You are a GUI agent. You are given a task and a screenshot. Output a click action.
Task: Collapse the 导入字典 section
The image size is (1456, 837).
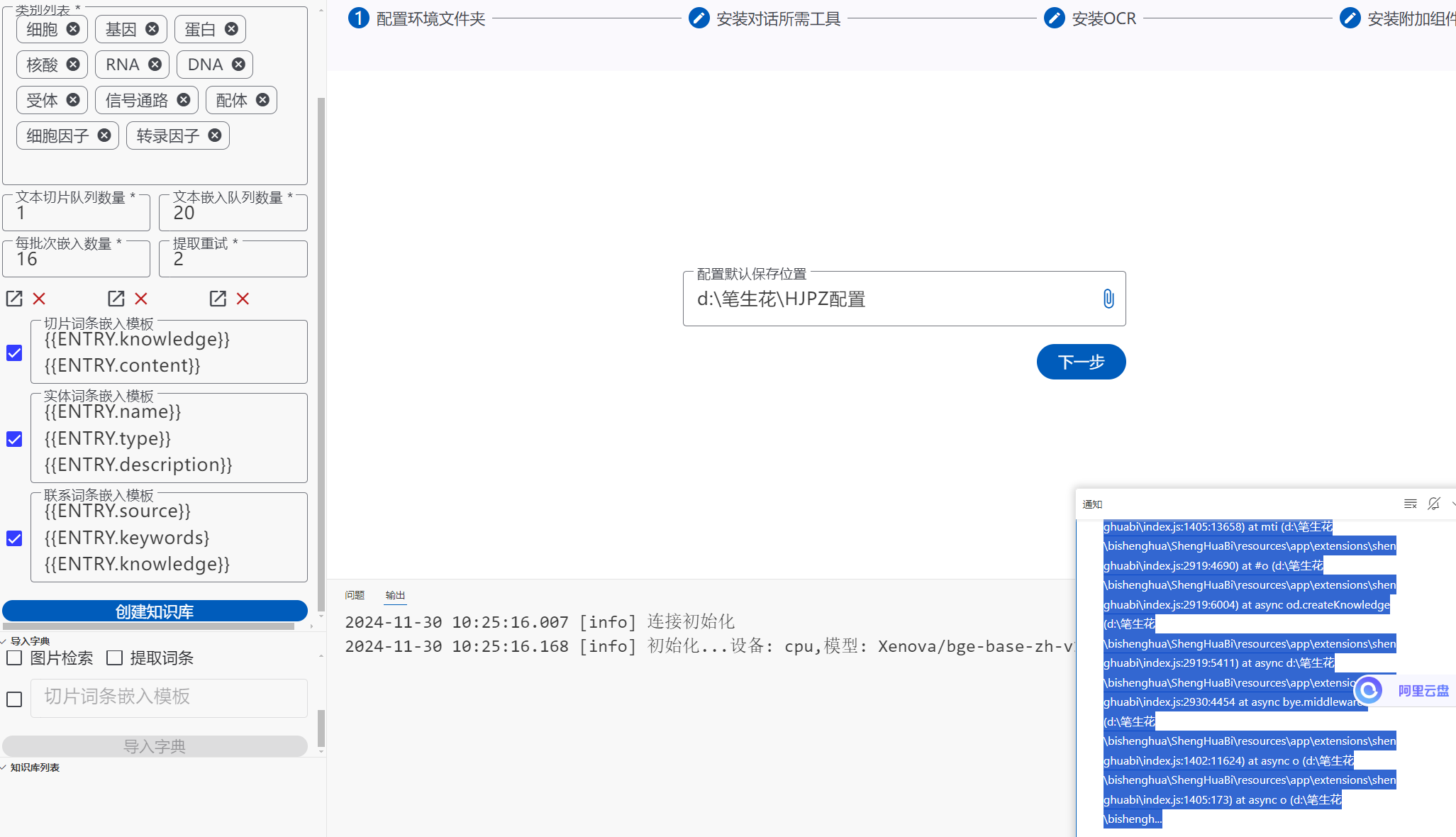pyautogui.click(x=5, y=641)
